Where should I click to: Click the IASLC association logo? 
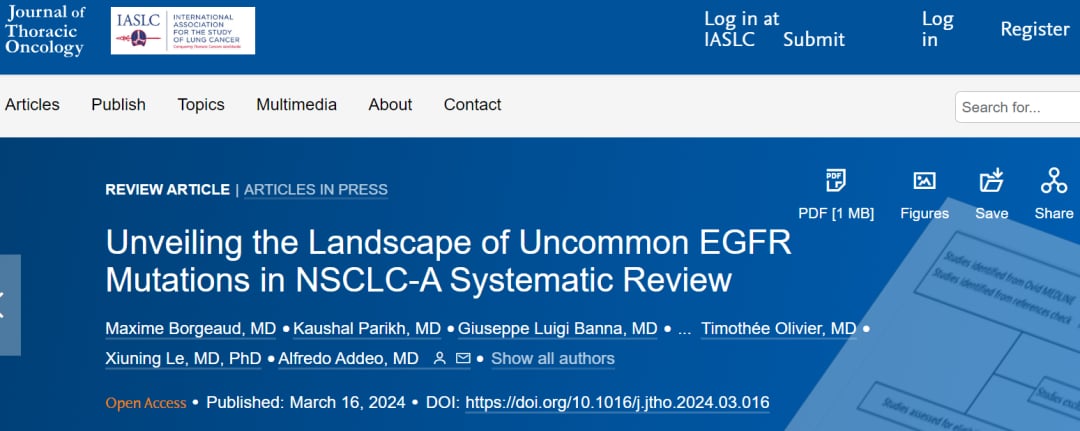182,31
